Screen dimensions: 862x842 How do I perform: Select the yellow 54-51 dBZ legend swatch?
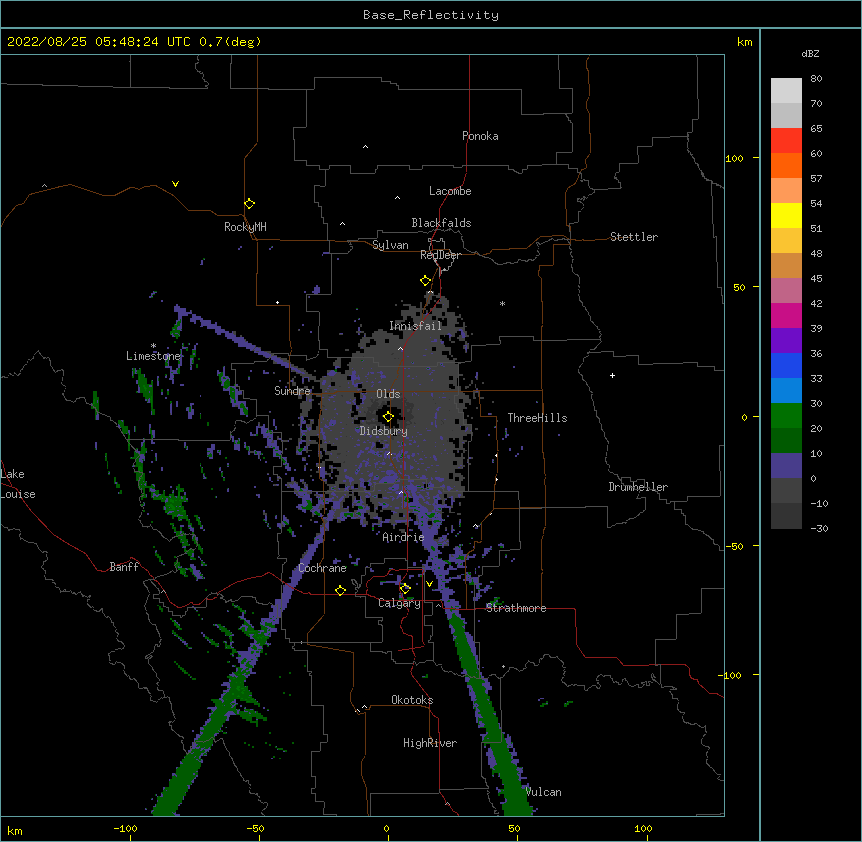point(786,215)
